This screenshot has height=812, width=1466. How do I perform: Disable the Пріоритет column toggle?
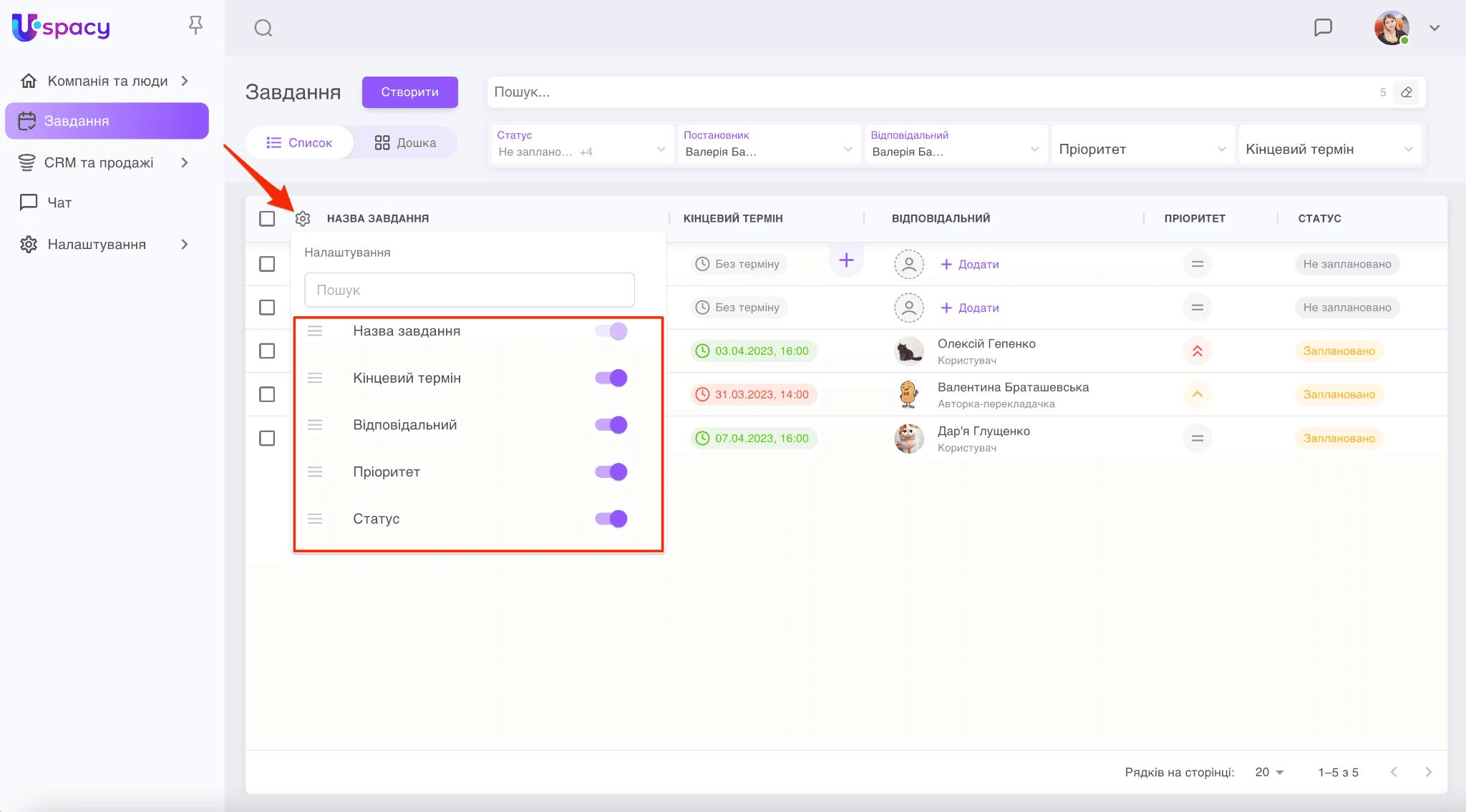pyautogui.click(x=611, y=472)
